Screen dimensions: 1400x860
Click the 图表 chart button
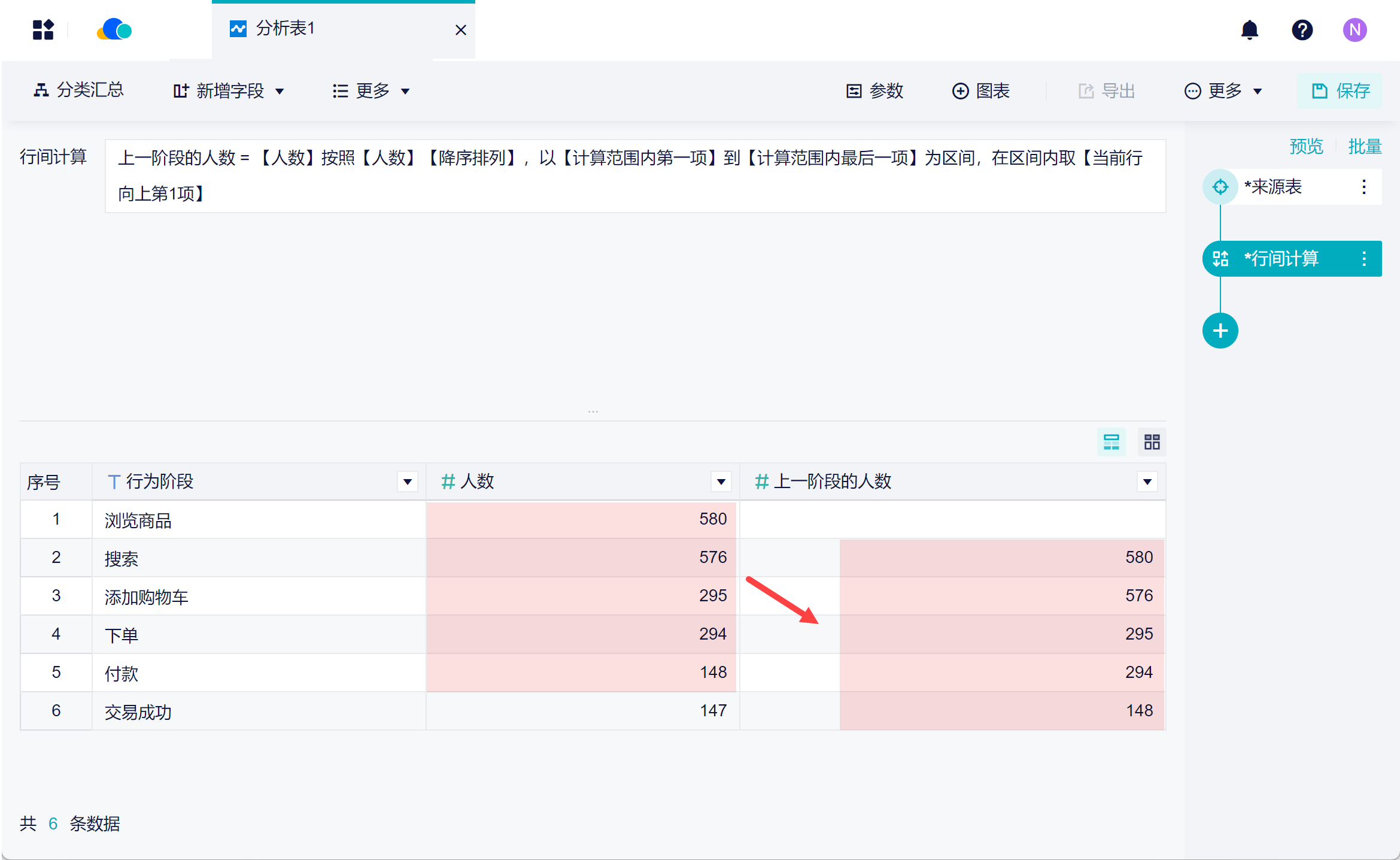[980, 91]
